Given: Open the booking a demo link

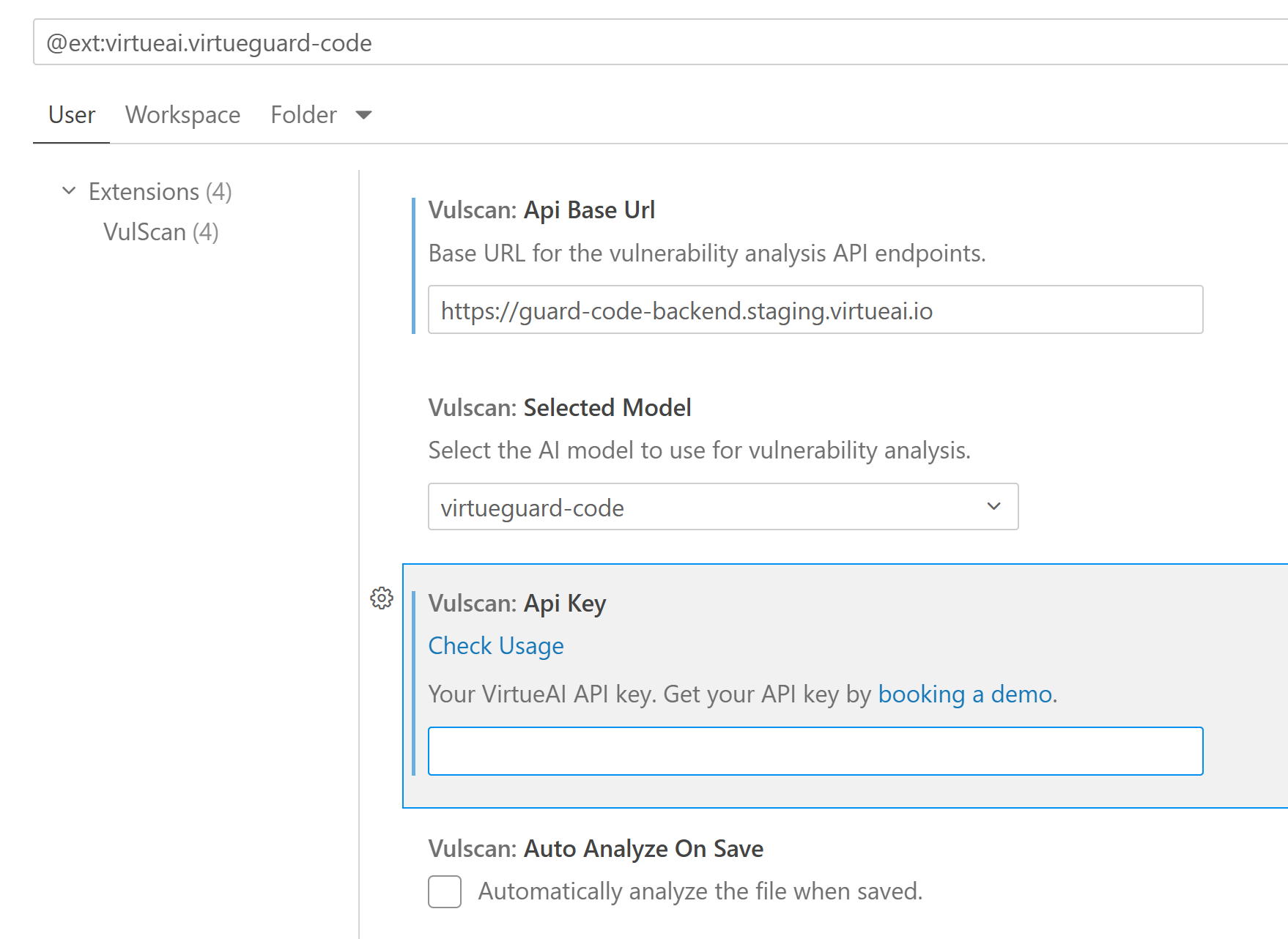Looking at the screenshot, I should [964, 694].
